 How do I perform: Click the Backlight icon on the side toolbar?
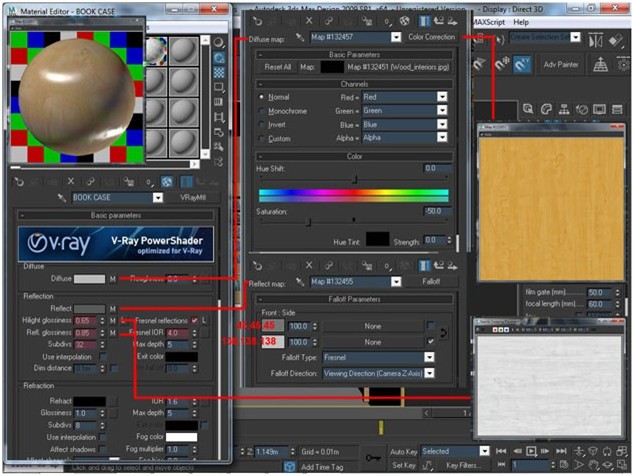(219, 58)
